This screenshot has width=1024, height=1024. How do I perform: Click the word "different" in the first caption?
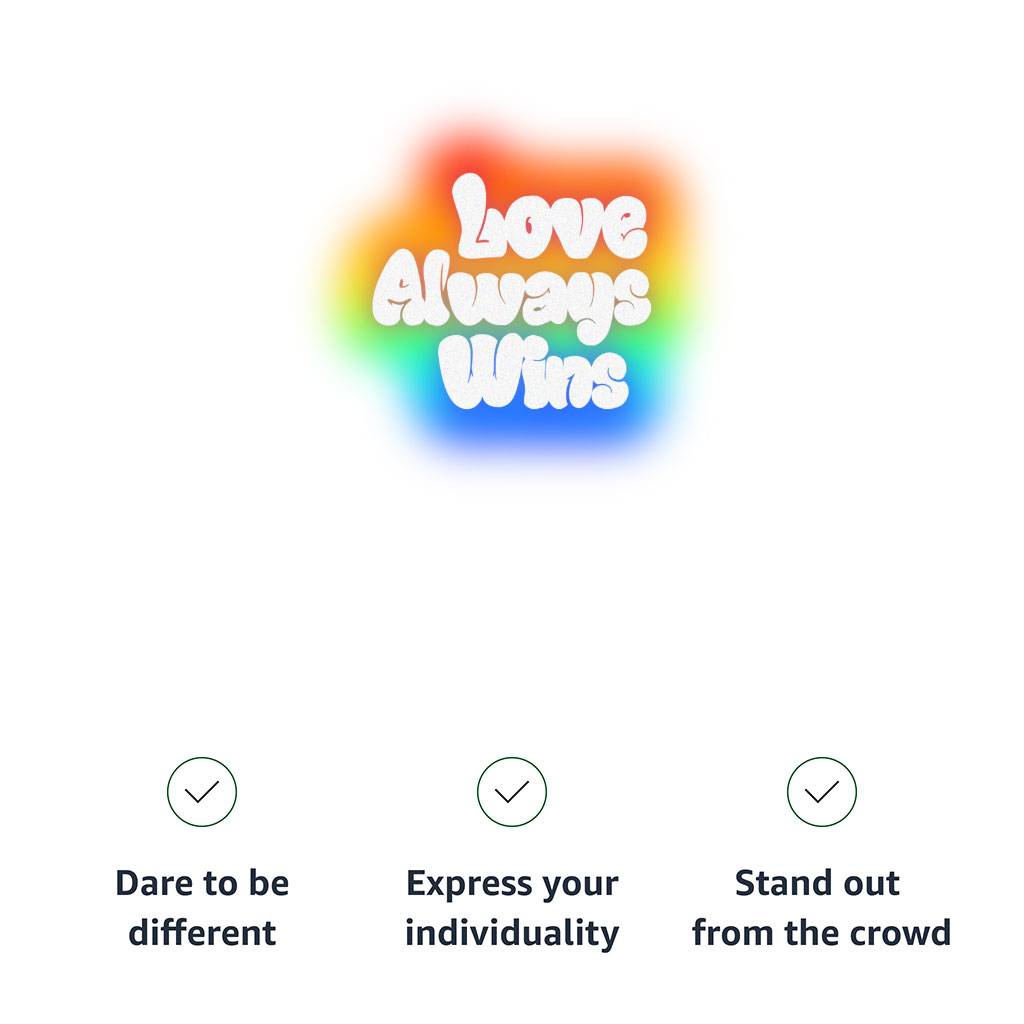tap(202, 933)
